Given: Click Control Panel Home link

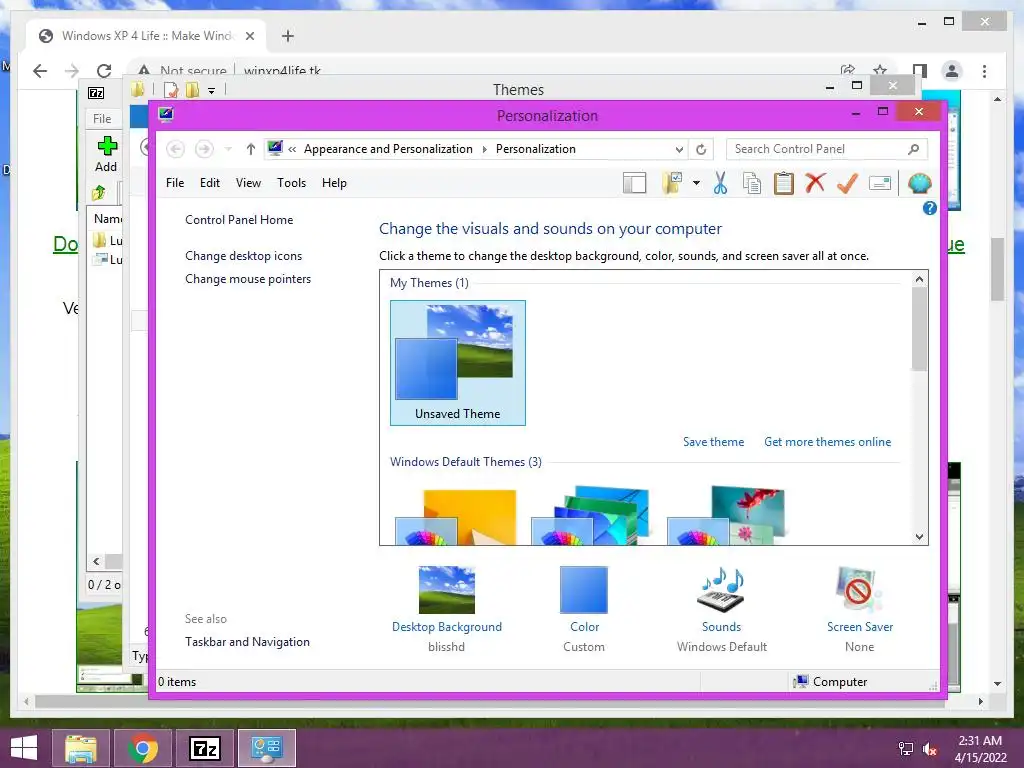Looking at the screenshot, I should (239, 220).
